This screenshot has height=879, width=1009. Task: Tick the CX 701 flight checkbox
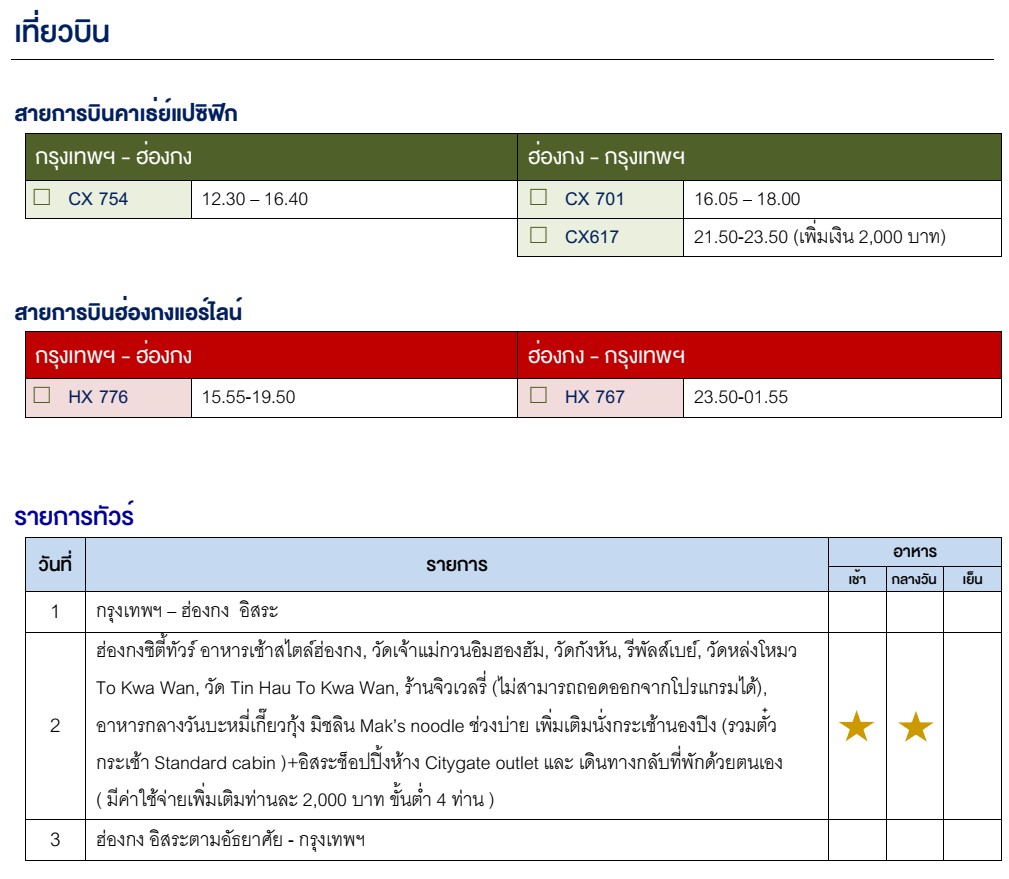(538, 197)
